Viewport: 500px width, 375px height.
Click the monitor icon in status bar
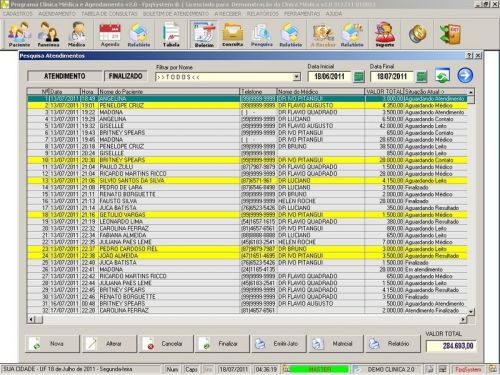click(x=443, y=369)
